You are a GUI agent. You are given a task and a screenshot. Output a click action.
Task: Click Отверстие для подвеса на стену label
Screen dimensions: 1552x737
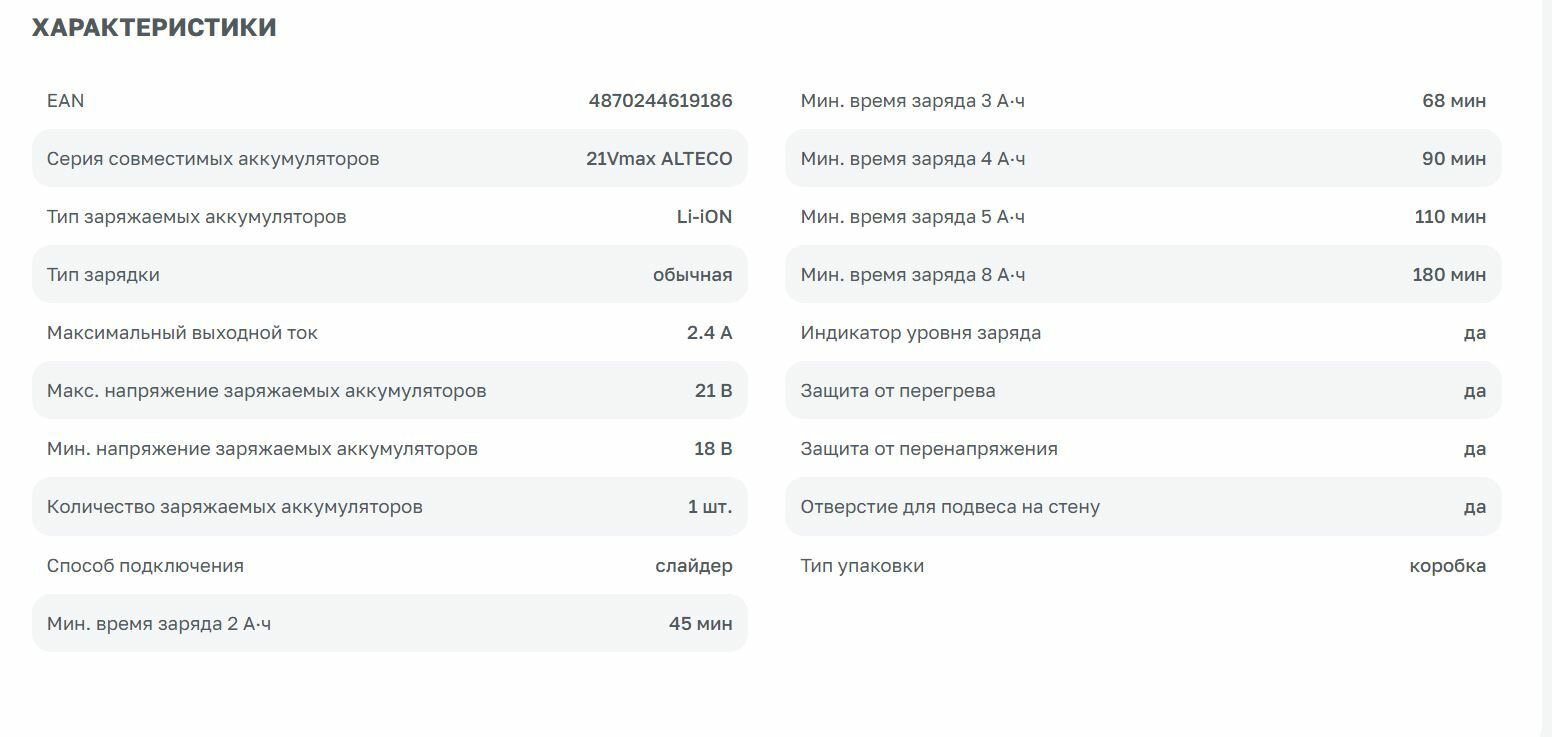[x=949, y=507]
